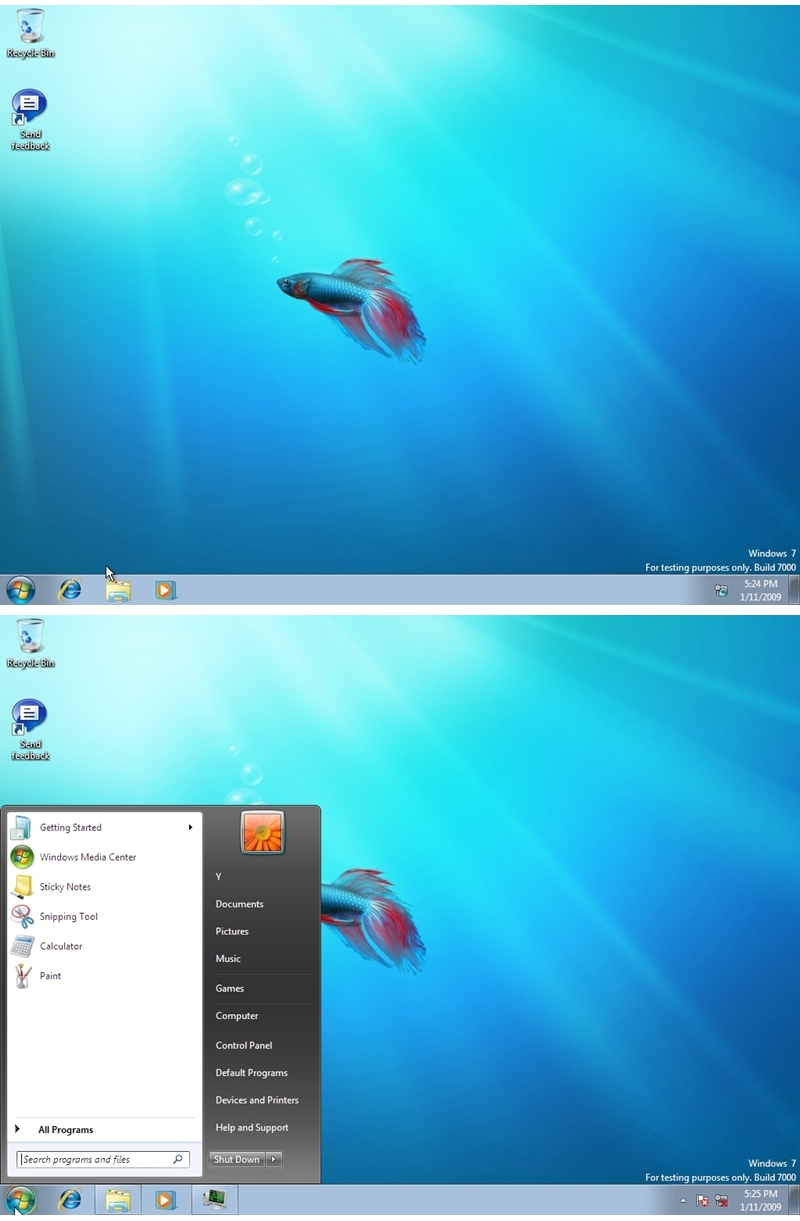
Task: Click the clock showing 5:25 PM
Action: 761,1200
